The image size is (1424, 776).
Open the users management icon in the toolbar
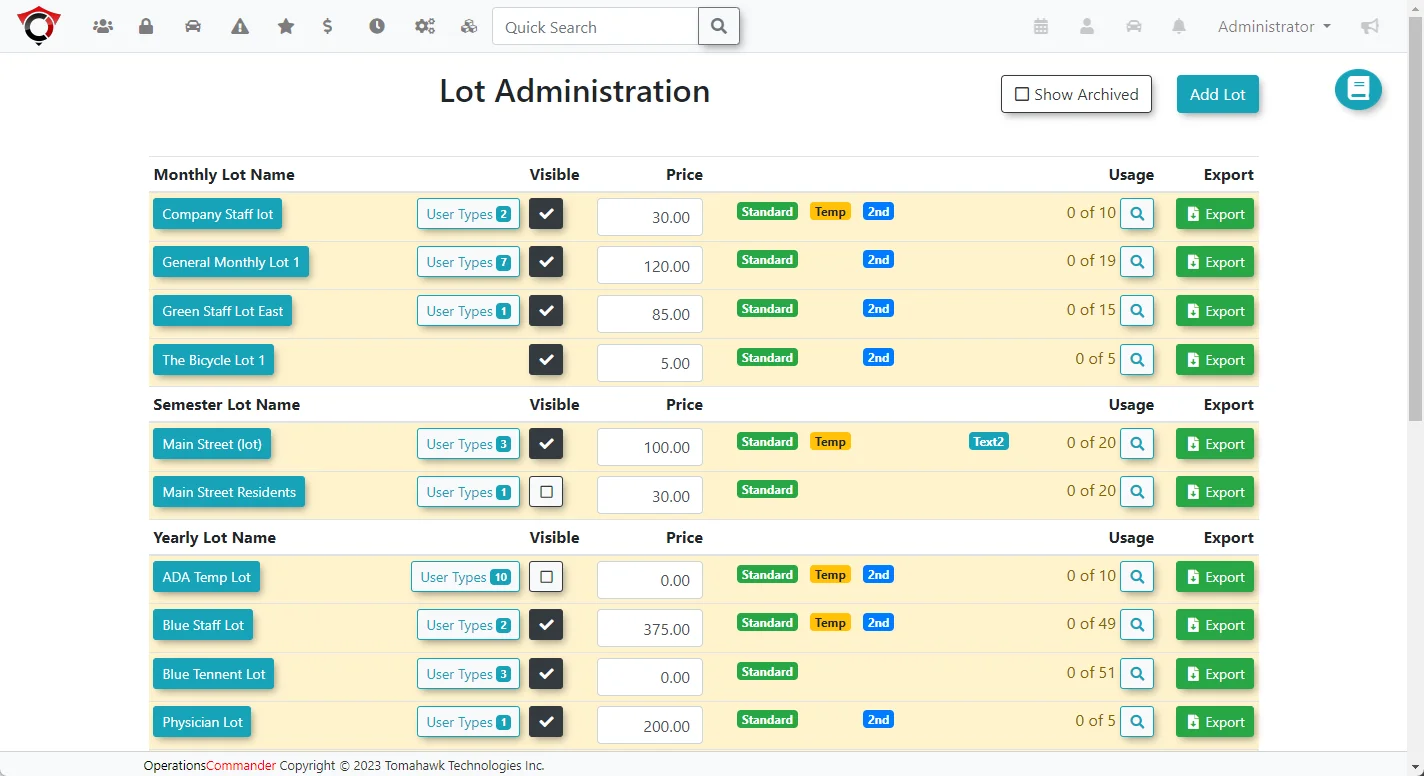[x=103, y=26]
